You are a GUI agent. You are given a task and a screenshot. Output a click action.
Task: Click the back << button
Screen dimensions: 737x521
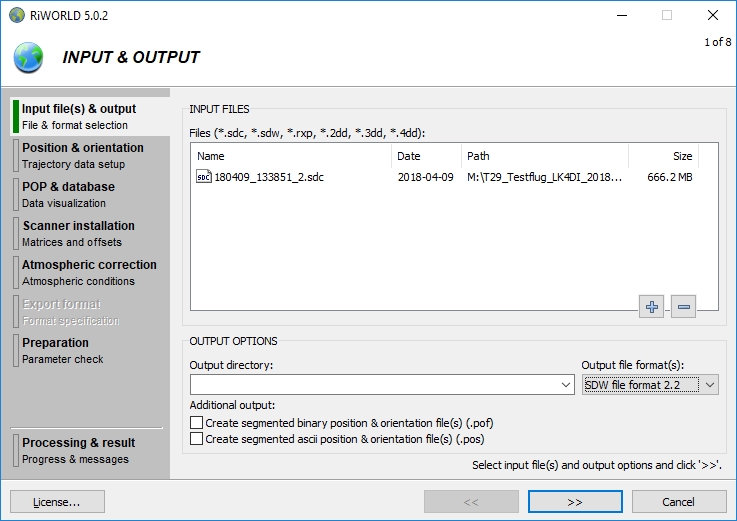tap(471, 502)
